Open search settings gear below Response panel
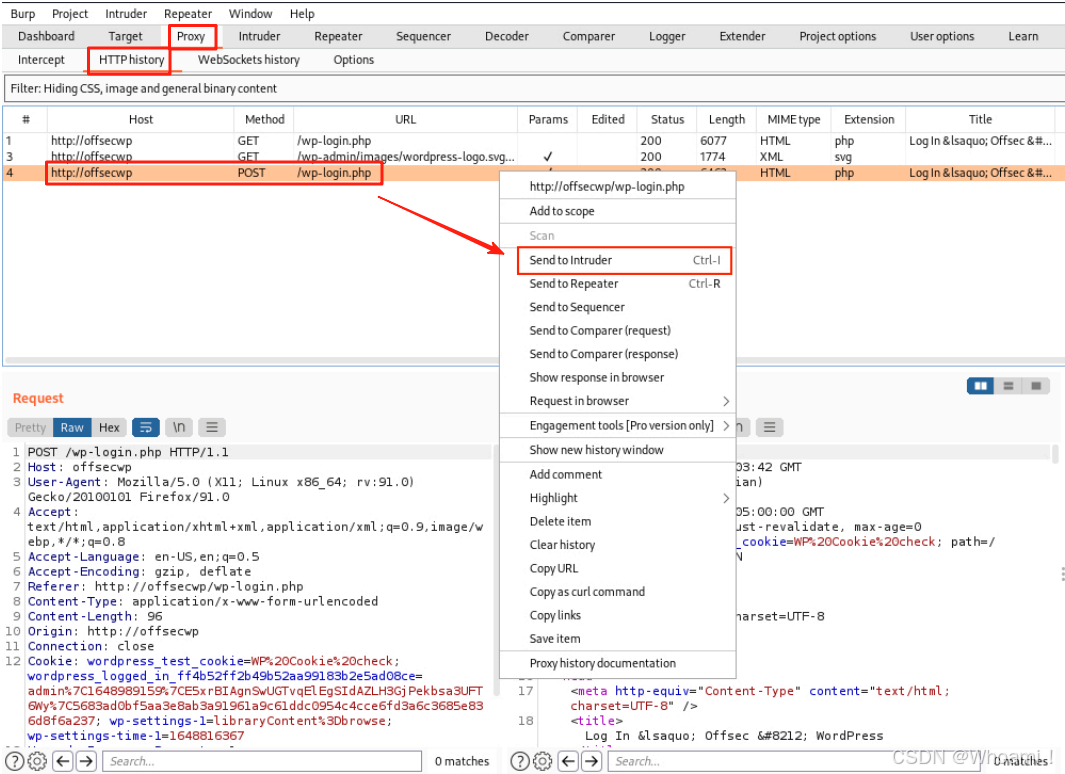Viewport: 1065px width, 774px height. click(x=543, y=761)
